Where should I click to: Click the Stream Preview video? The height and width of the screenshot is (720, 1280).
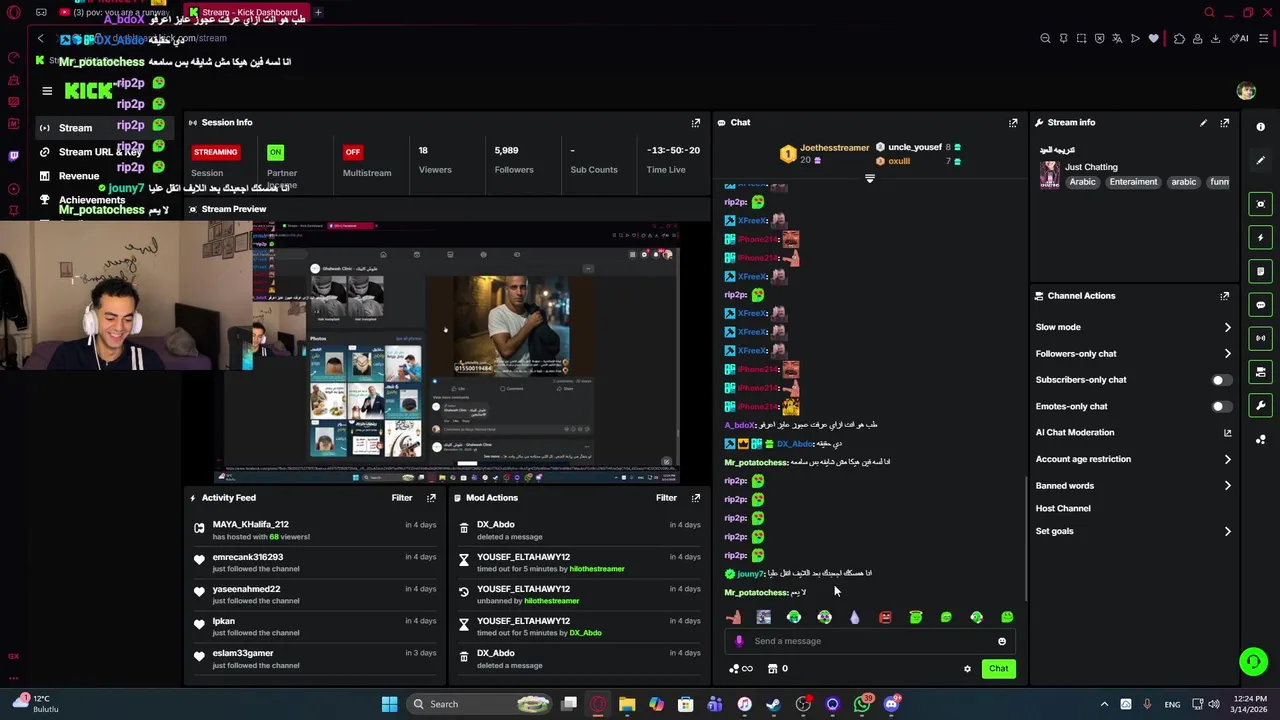448,352
